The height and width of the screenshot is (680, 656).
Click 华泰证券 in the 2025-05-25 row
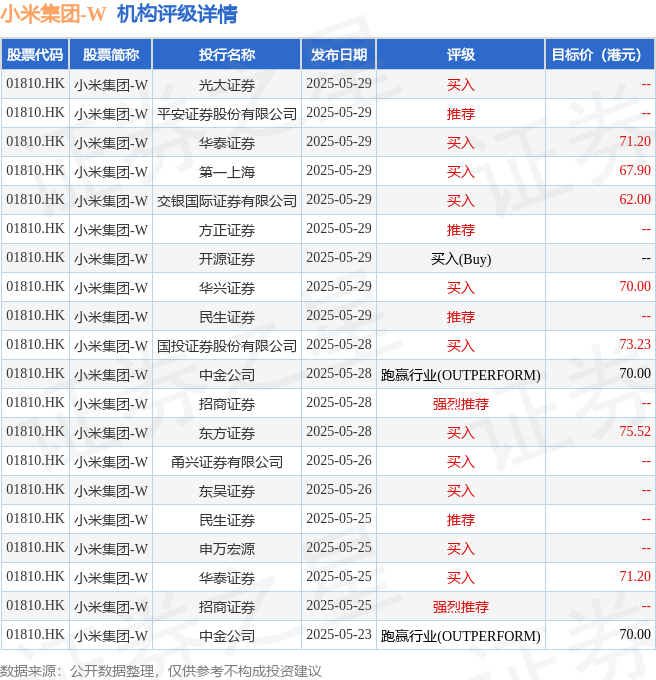227,578
